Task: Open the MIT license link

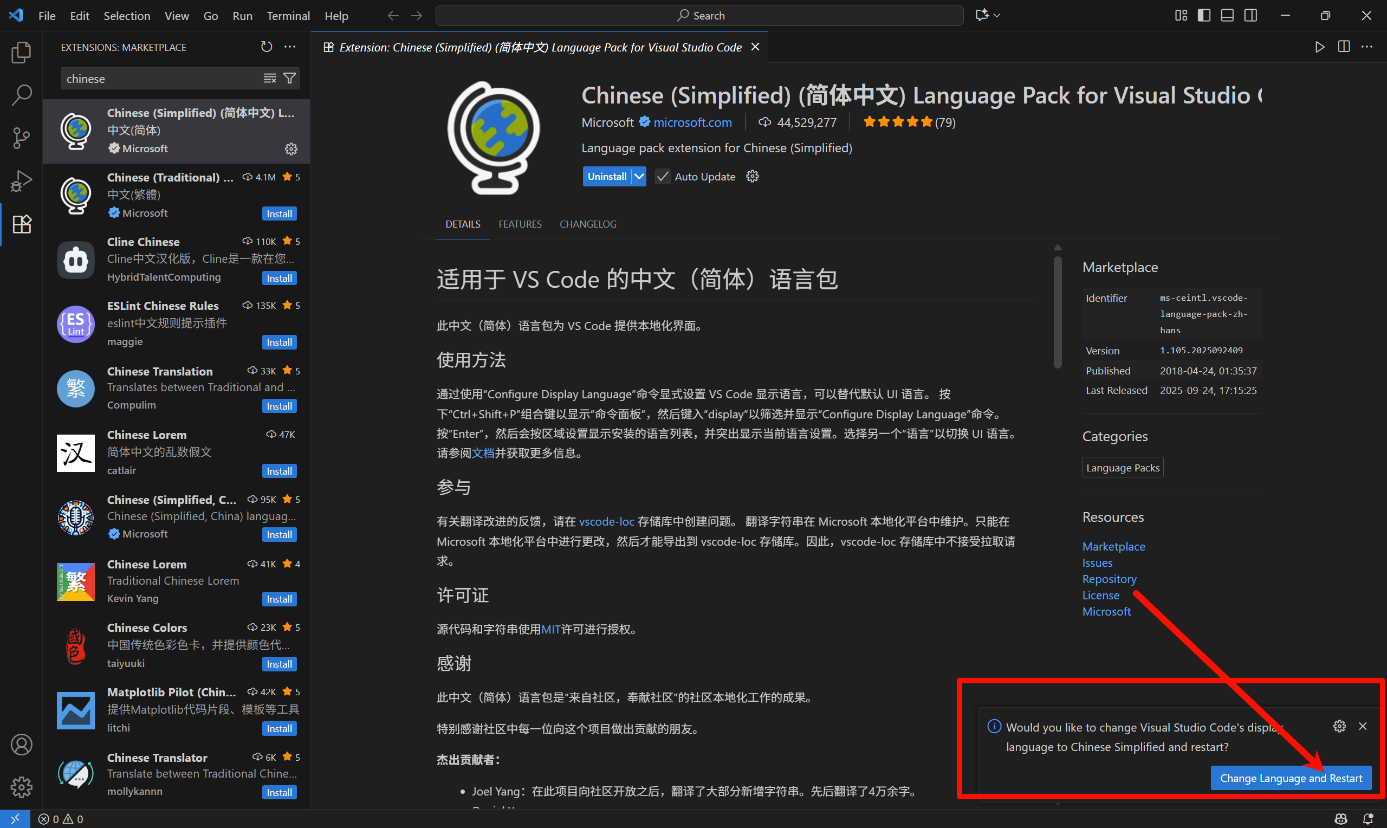Action: 551,630
